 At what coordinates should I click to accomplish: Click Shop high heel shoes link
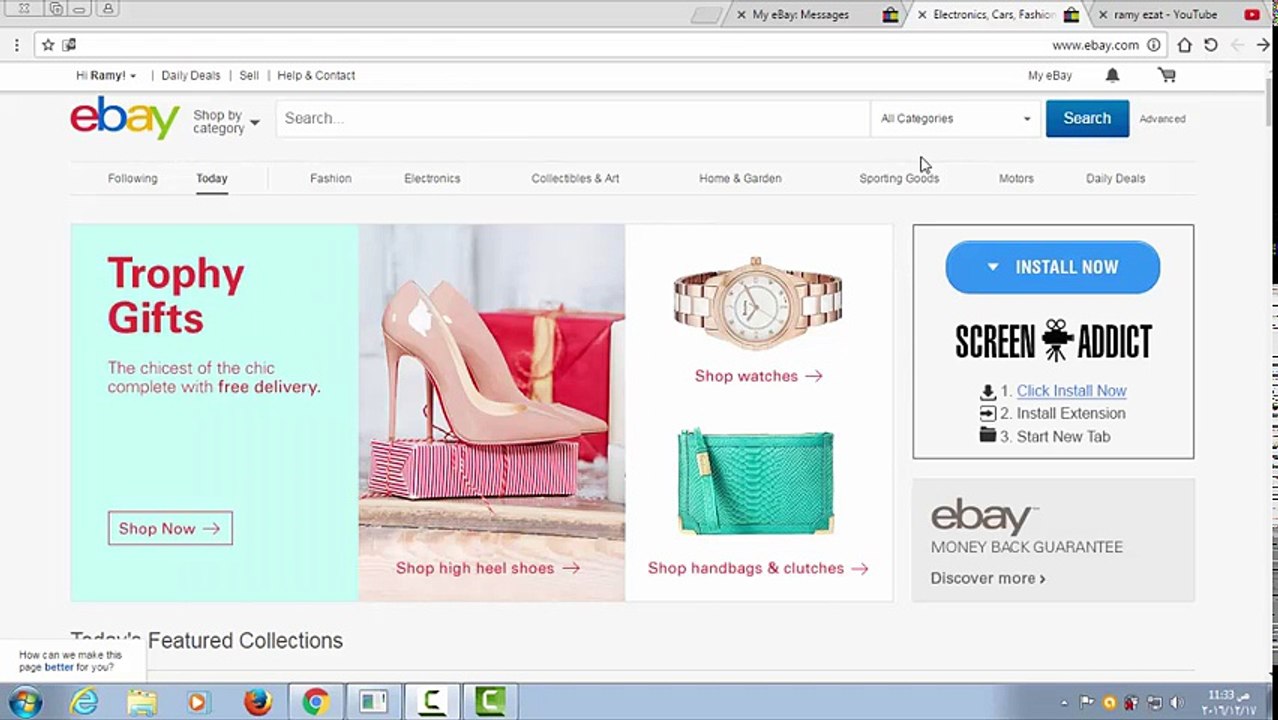coord(487,568)
